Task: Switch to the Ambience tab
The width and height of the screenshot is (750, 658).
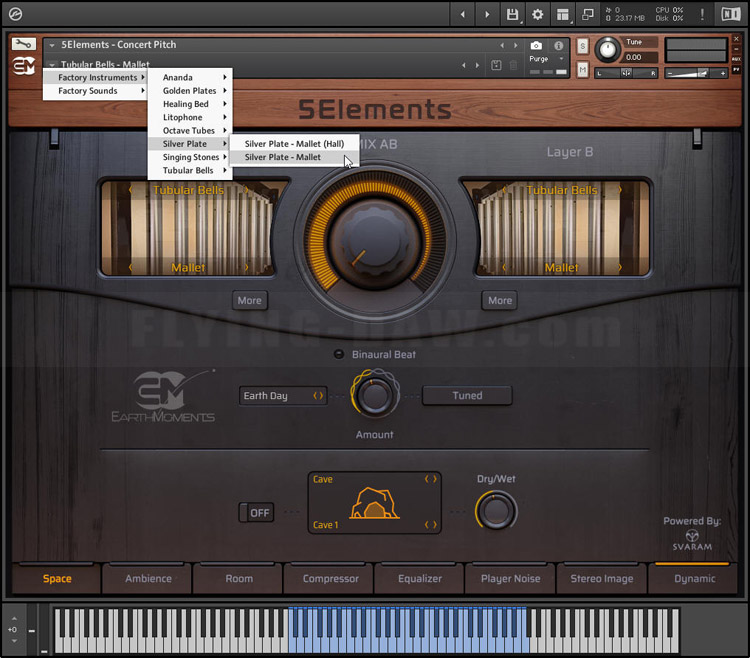Action: (x=148, y=579)
